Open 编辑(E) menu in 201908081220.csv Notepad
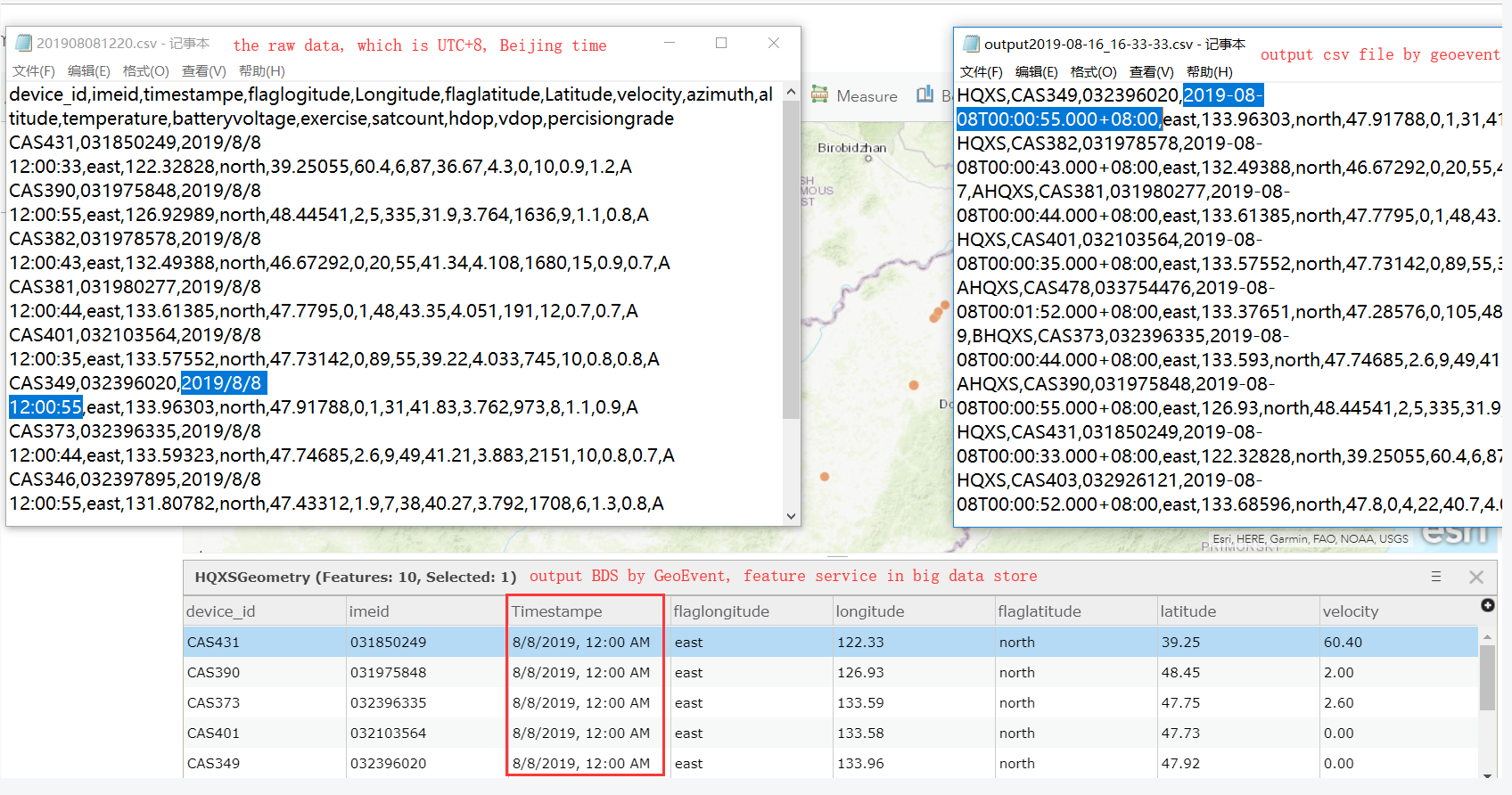This screenshot has width=1512, height=795. (89, 71)
